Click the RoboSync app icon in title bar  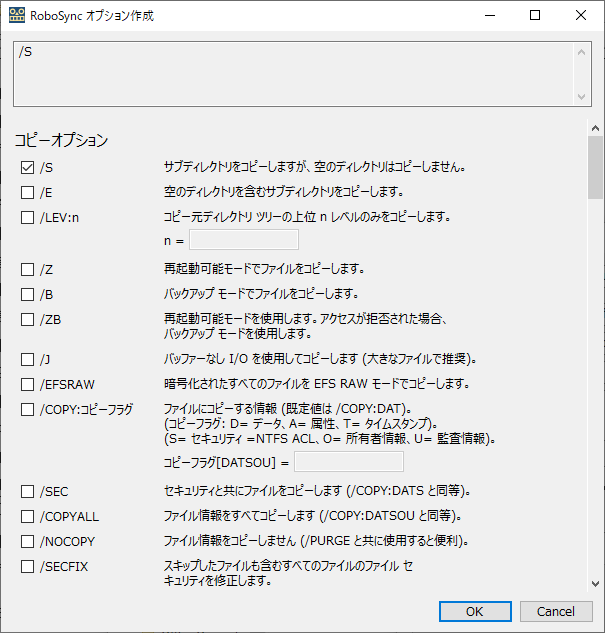[17, 15]
